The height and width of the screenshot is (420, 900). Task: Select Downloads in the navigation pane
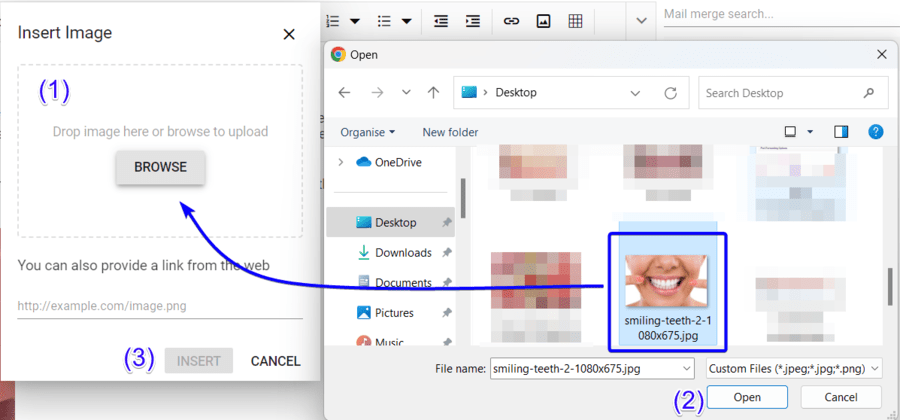[402, 253]
